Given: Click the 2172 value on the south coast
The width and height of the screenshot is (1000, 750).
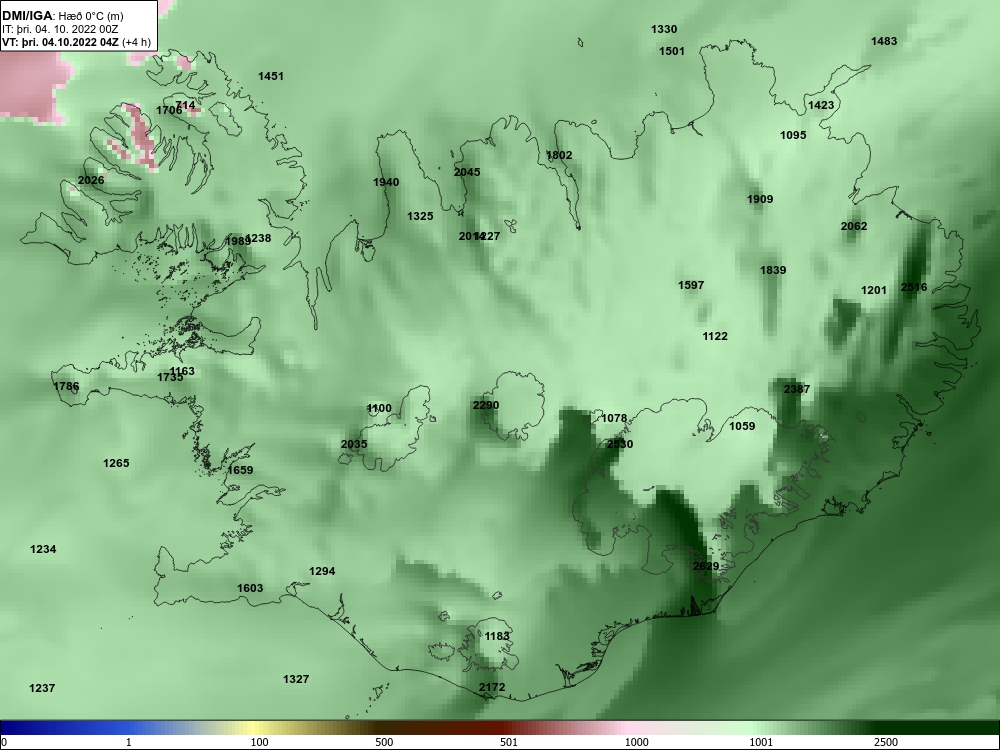Looking at the screenshot, I should coord(492,688).
